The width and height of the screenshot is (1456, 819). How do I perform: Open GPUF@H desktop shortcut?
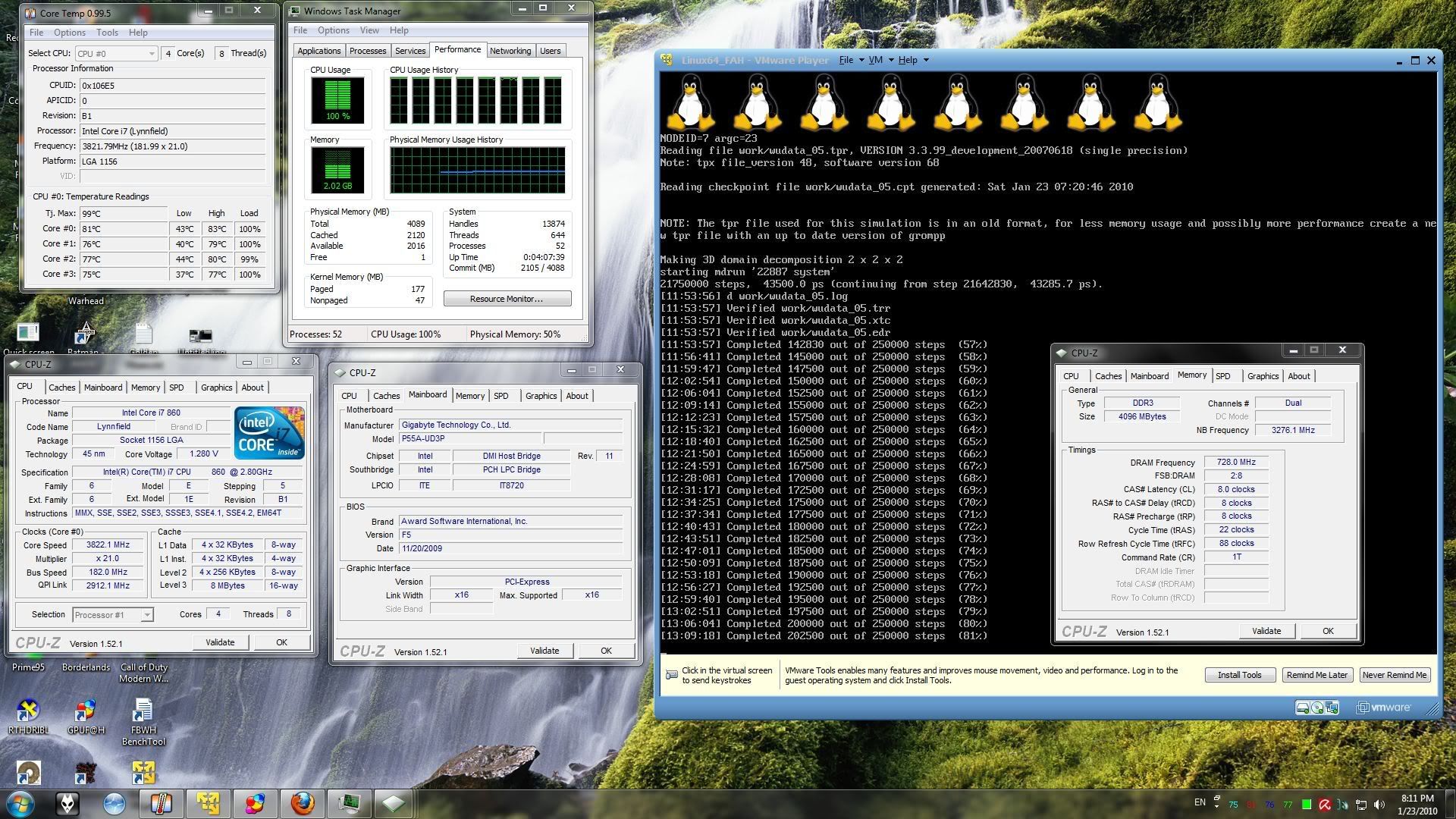pyautogui.click(x=86, y=717)
